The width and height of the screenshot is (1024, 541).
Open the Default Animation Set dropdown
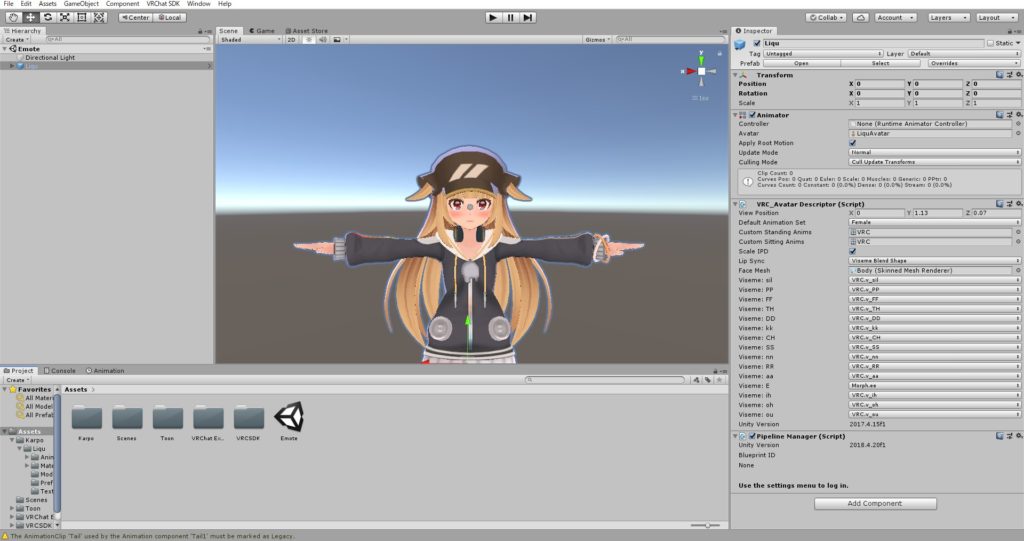coord(934,222)
